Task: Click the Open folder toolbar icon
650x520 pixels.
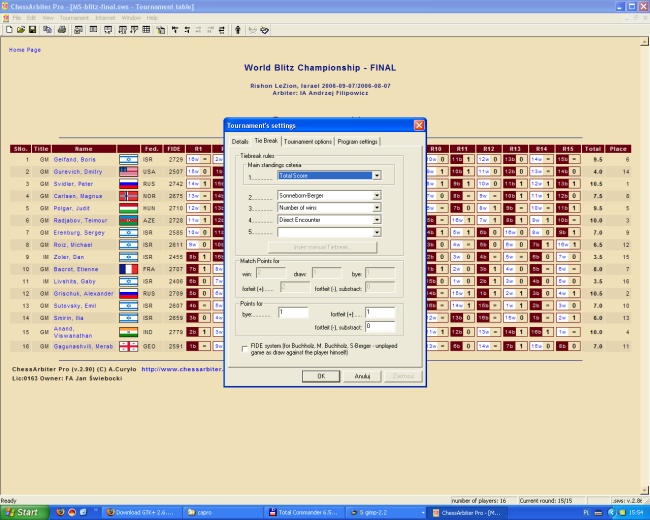Action: (x=21, y=30)
